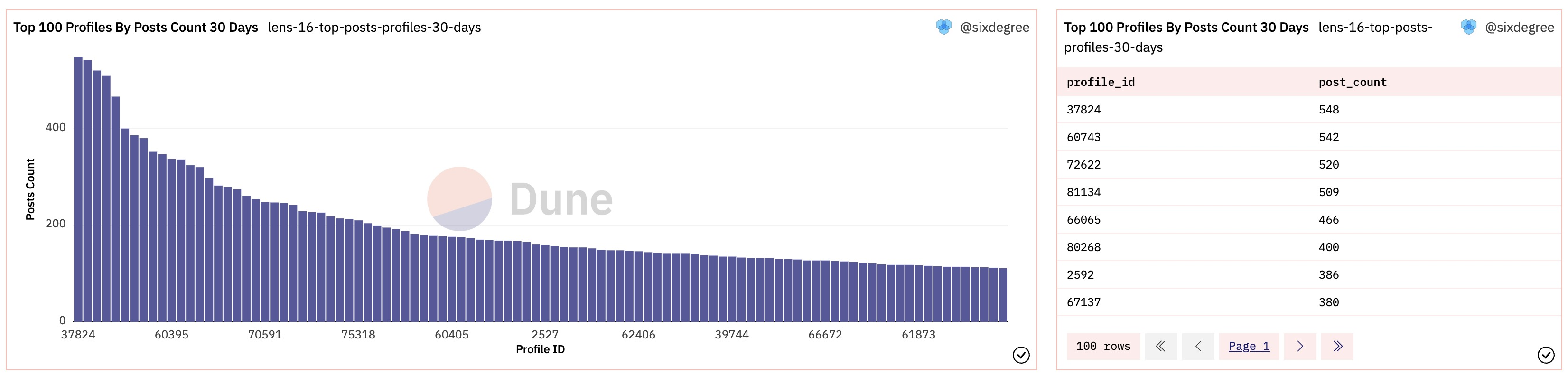
Task: Jump to last page of table
Action: pos(1337,346)
